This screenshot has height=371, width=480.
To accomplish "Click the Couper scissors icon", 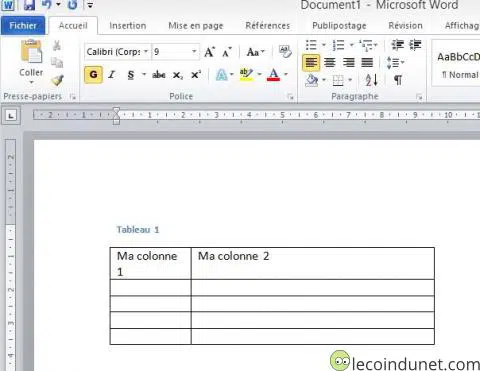I will point(57,46).
